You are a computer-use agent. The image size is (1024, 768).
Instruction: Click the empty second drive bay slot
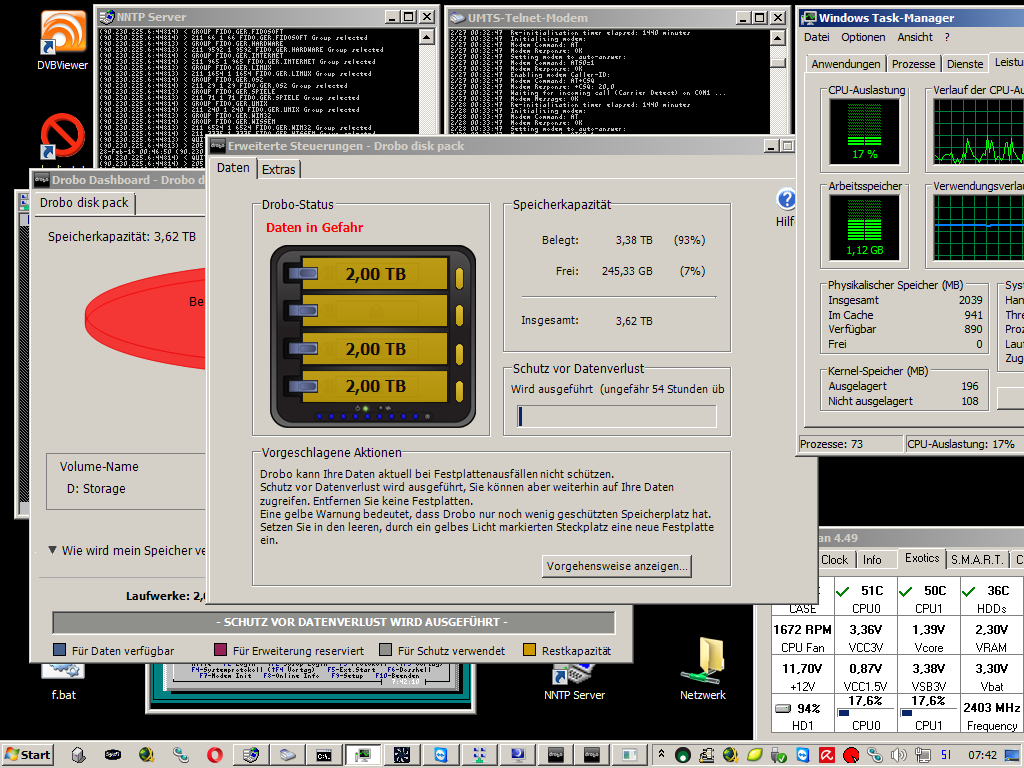point(375,310)
